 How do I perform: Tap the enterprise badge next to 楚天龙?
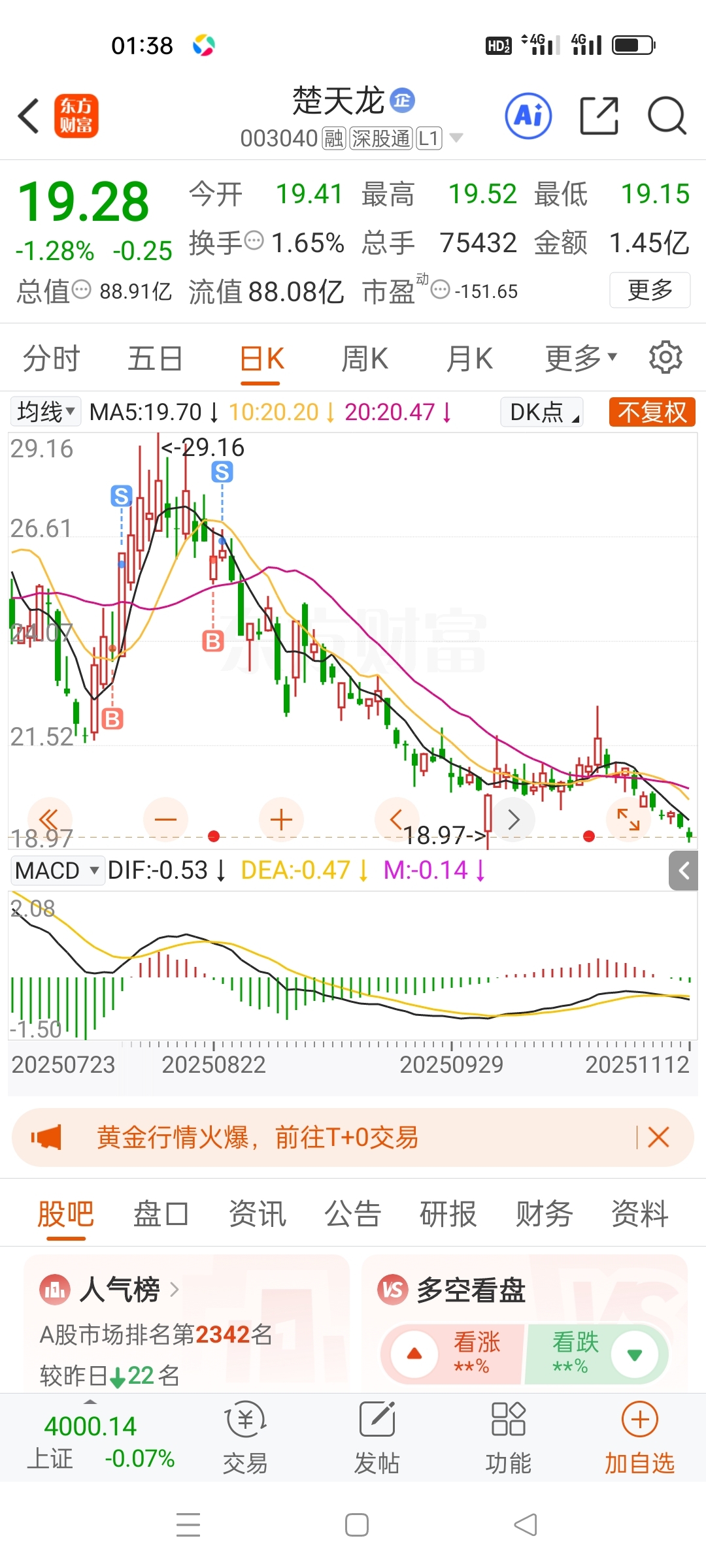coord(402,100)
